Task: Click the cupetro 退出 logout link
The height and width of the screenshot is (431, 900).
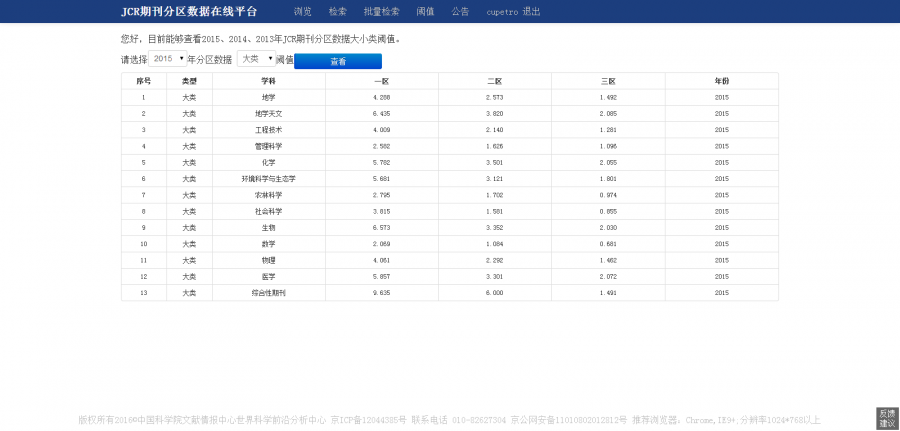Action: coord(513,11)
